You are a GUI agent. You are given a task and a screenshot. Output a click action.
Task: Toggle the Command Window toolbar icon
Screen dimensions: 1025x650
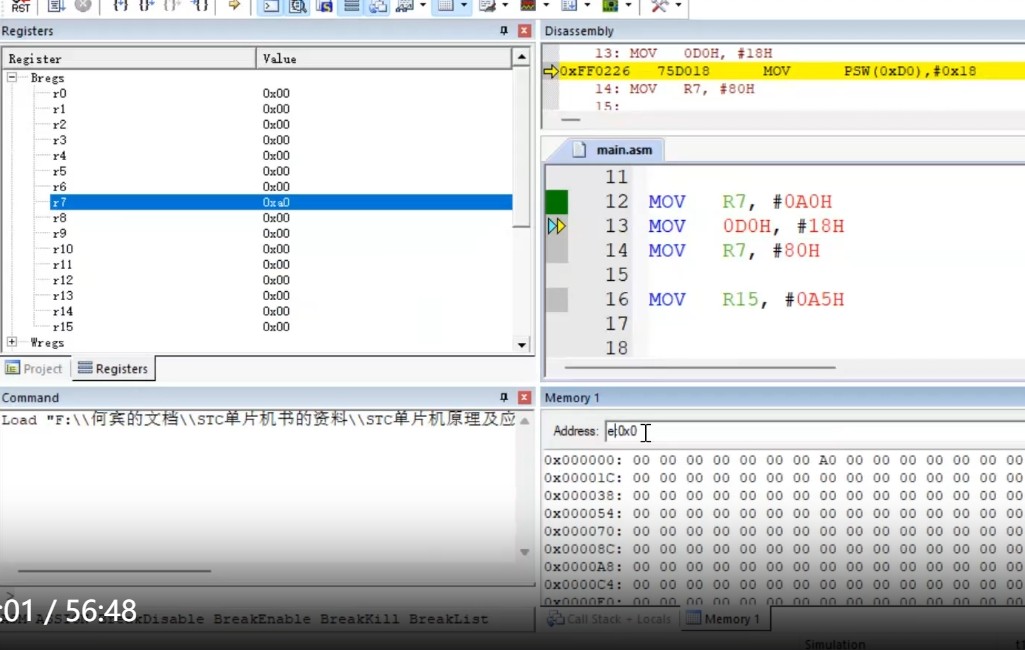[270, 6]
